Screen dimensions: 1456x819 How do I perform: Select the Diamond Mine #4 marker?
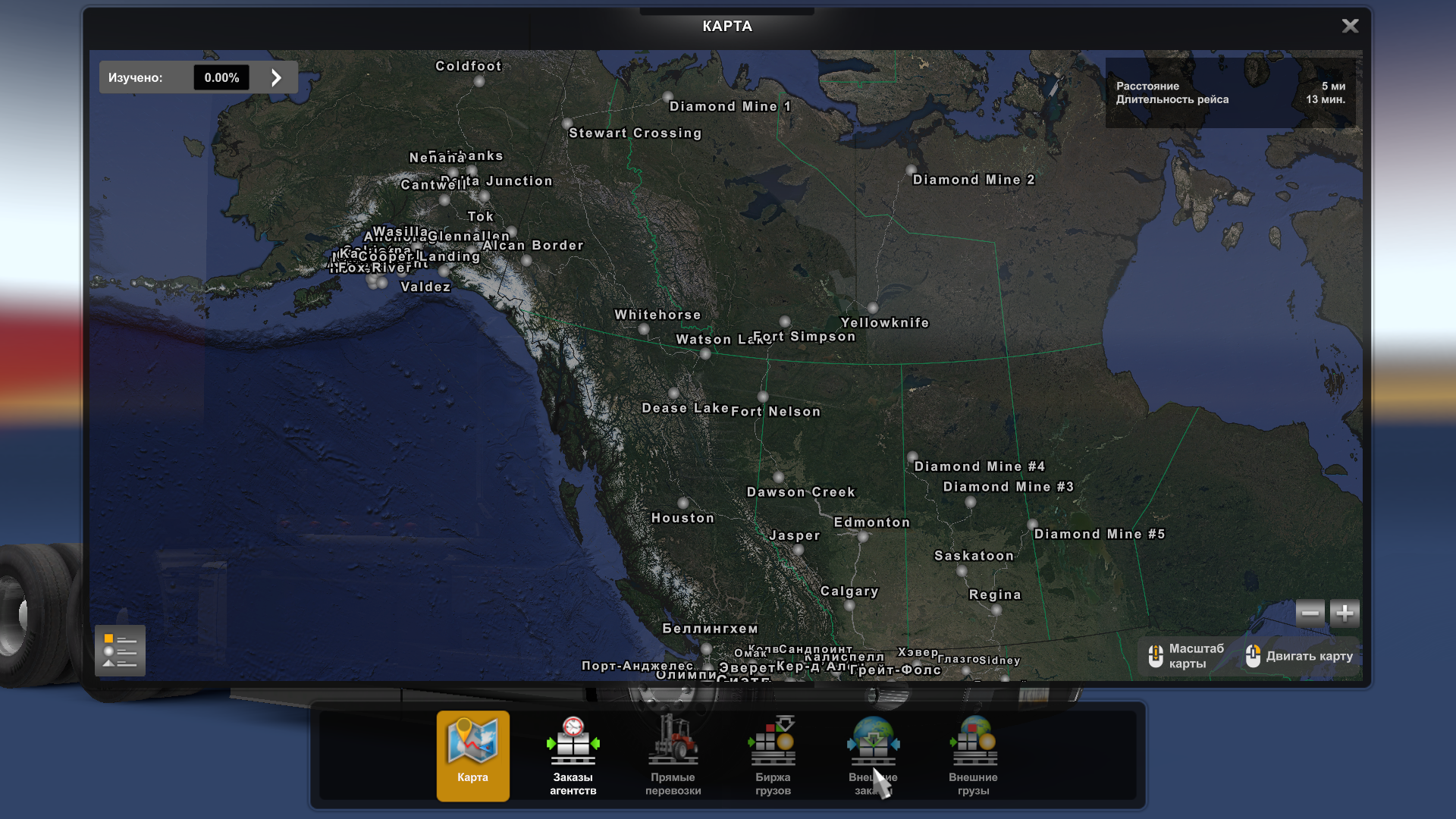click(x=912, y=457)
